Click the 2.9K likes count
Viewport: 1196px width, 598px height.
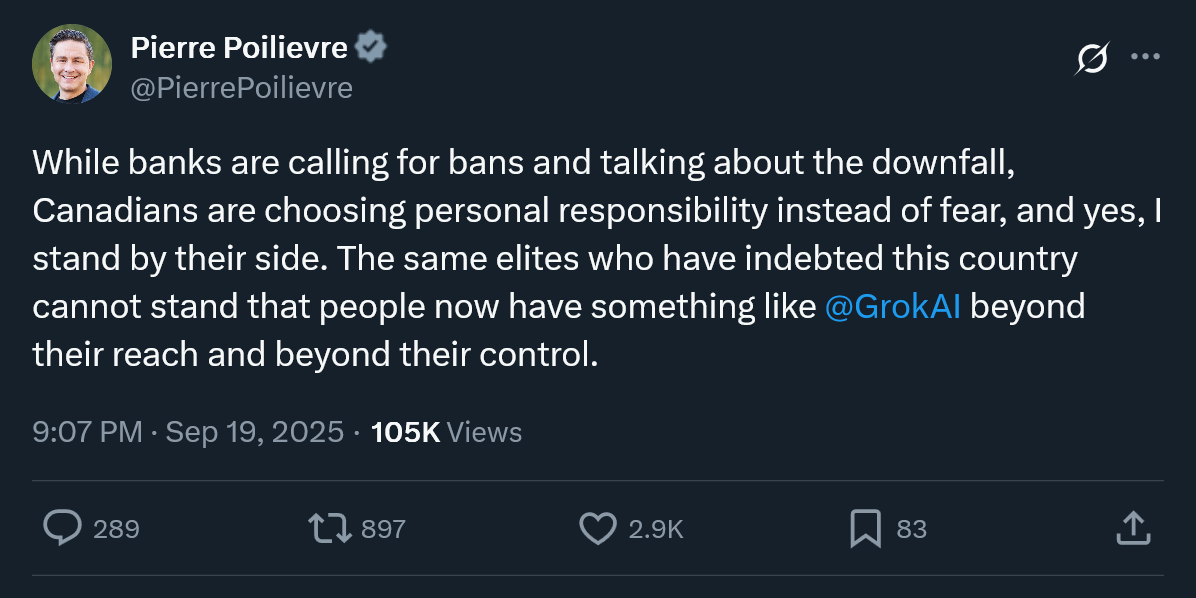click(656, 529)
